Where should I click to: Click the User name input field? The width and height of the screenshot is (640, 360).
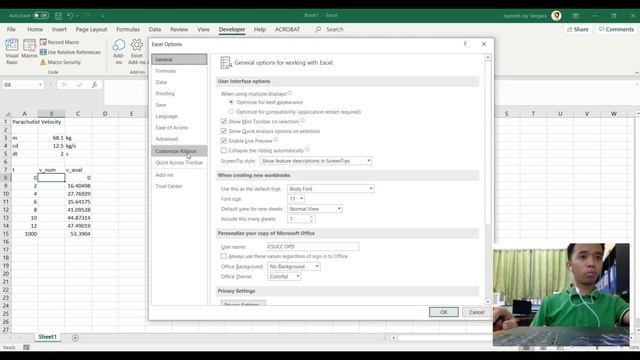[x=313, y=247]
